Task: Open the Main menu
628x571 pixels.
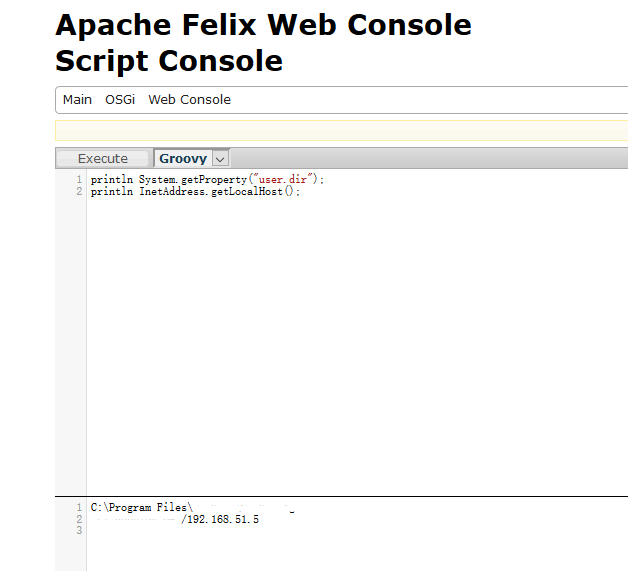Action: 77,100
